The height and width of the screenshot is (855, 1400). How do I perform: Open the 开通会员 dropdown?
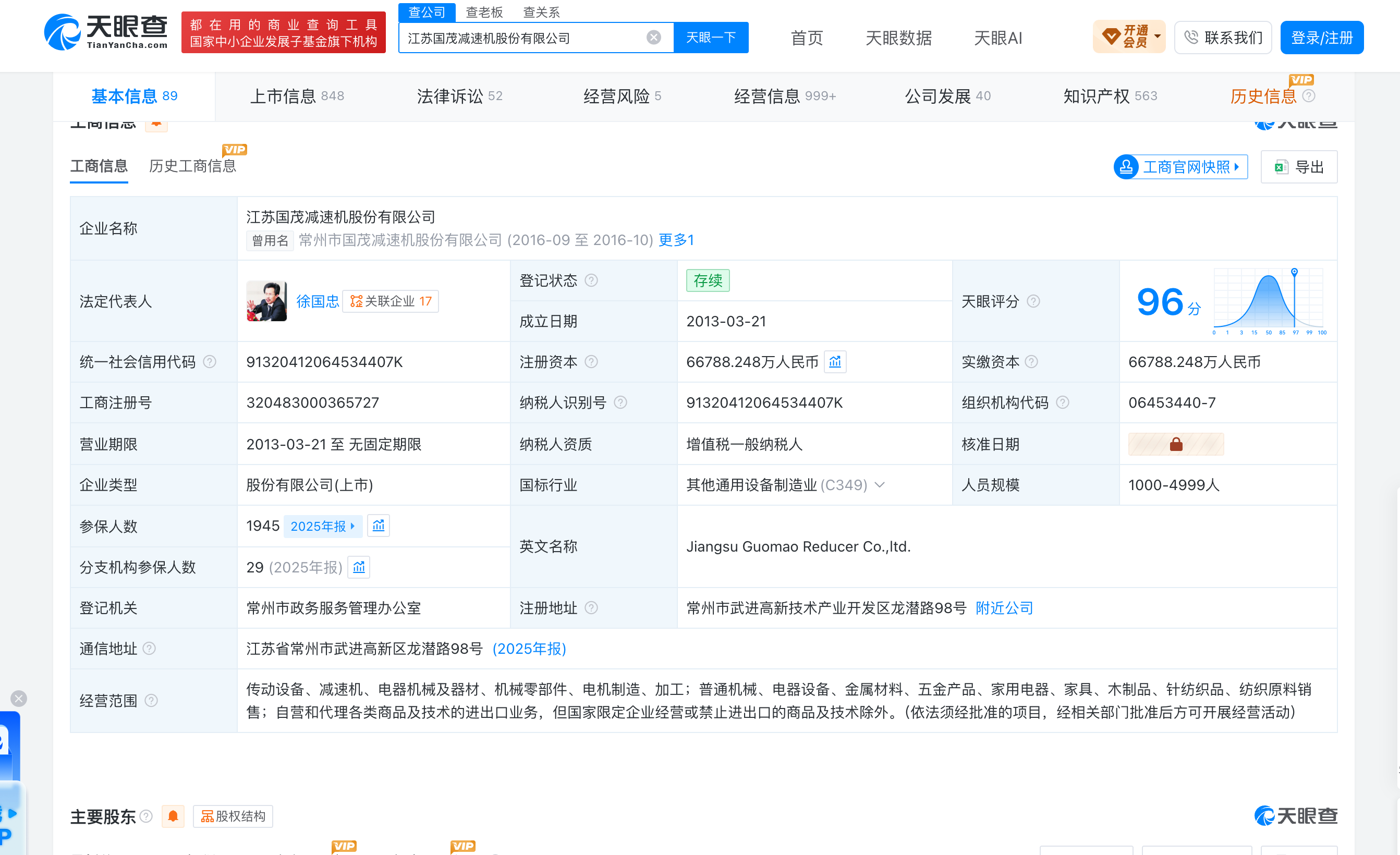1129,38
